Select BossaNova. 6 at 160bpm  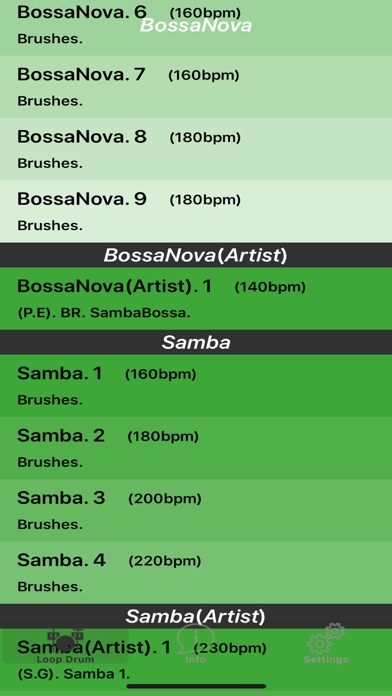click(196, 28)
